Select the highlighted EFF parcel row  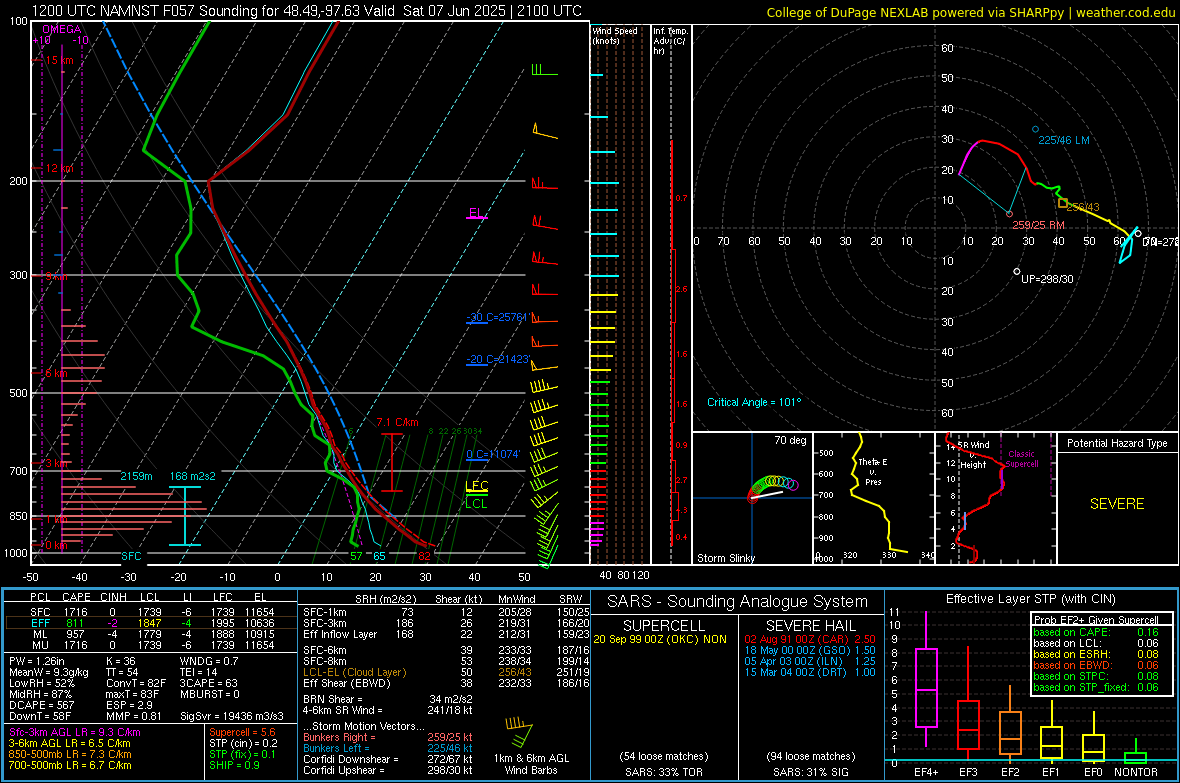[x=152, y=623]
